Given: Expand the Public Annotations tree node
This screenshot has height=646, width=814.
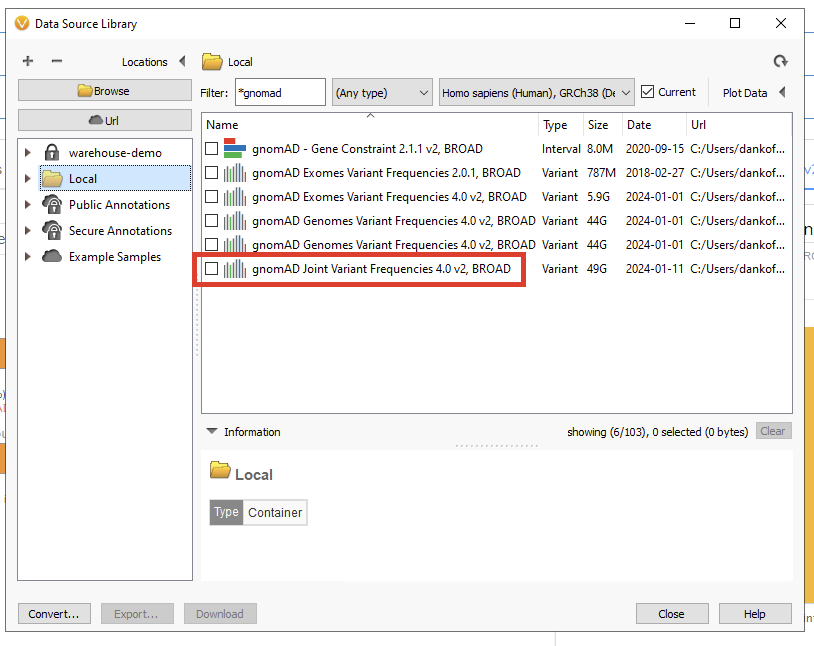Looking at the screenshot, I should point(28,205).
